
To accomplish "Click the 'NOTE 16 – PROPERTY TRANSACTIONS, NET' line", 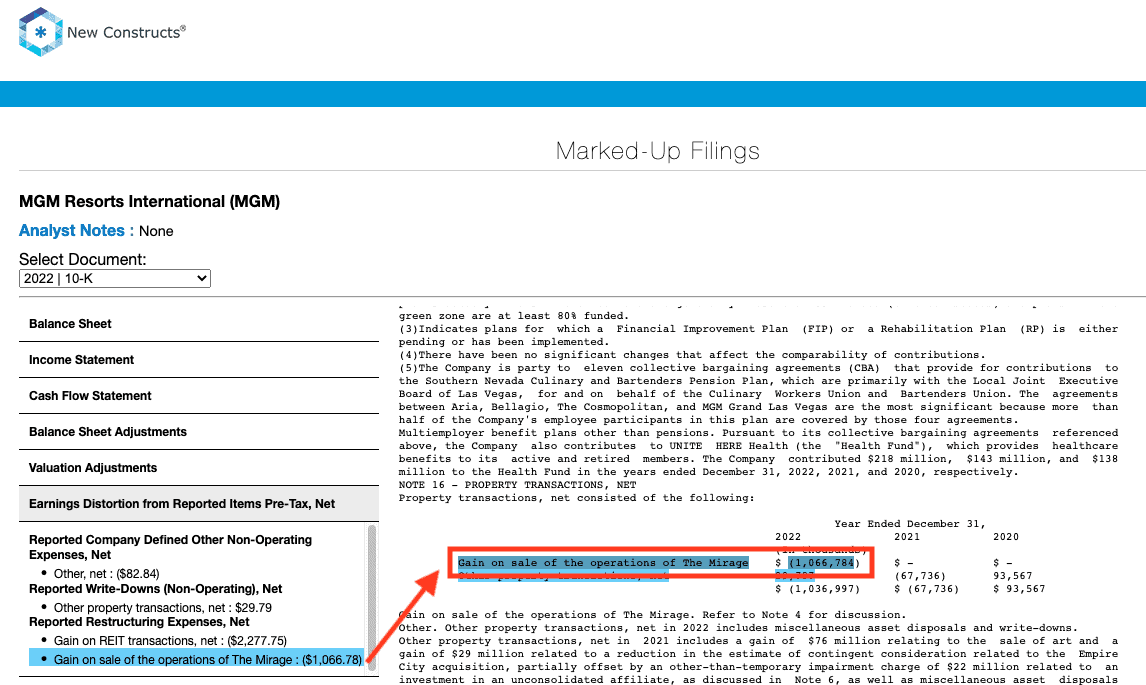I will pyautogui.click(x=517, y=485).
